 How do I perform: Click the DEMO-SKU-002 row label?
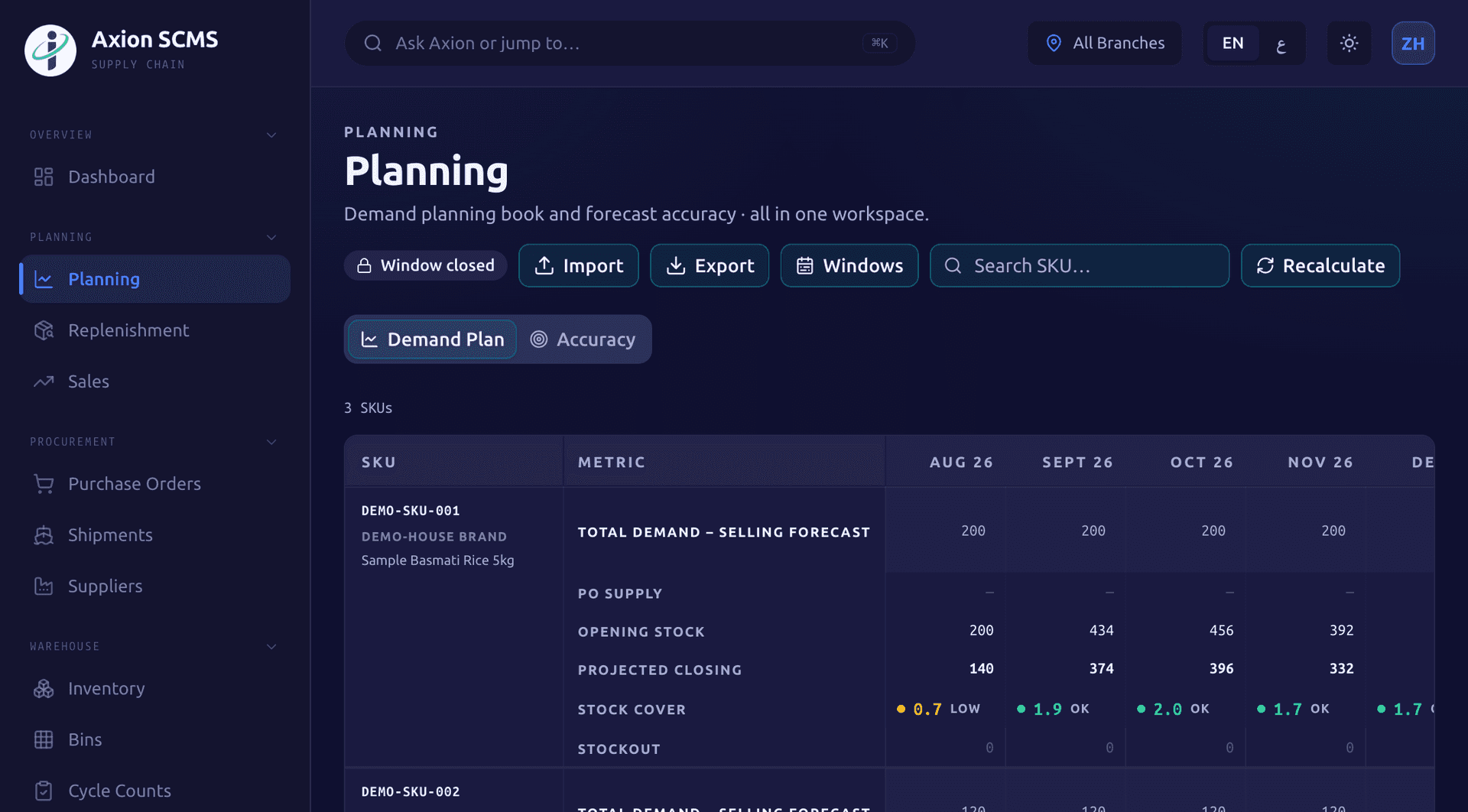tap(411, 792)
